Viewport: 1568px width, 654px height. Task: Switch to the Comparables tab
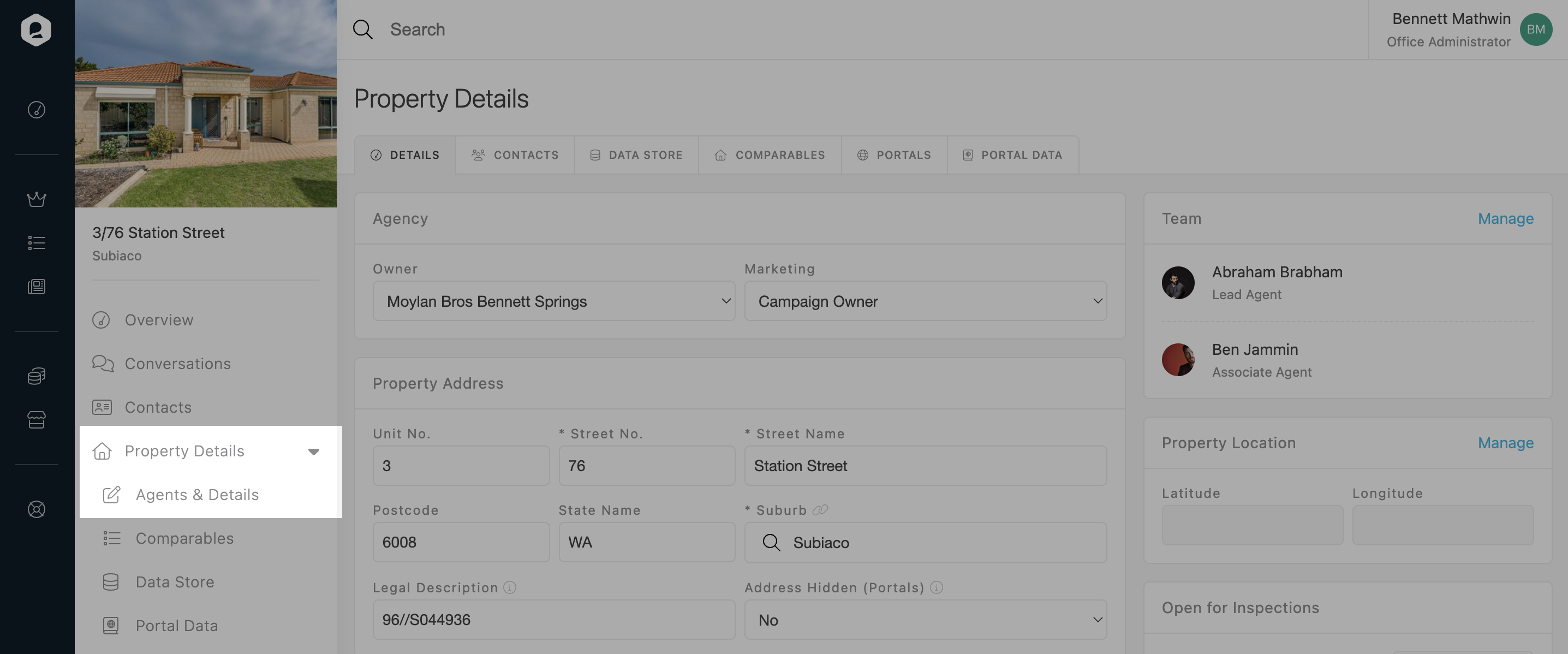coord(770,154)
